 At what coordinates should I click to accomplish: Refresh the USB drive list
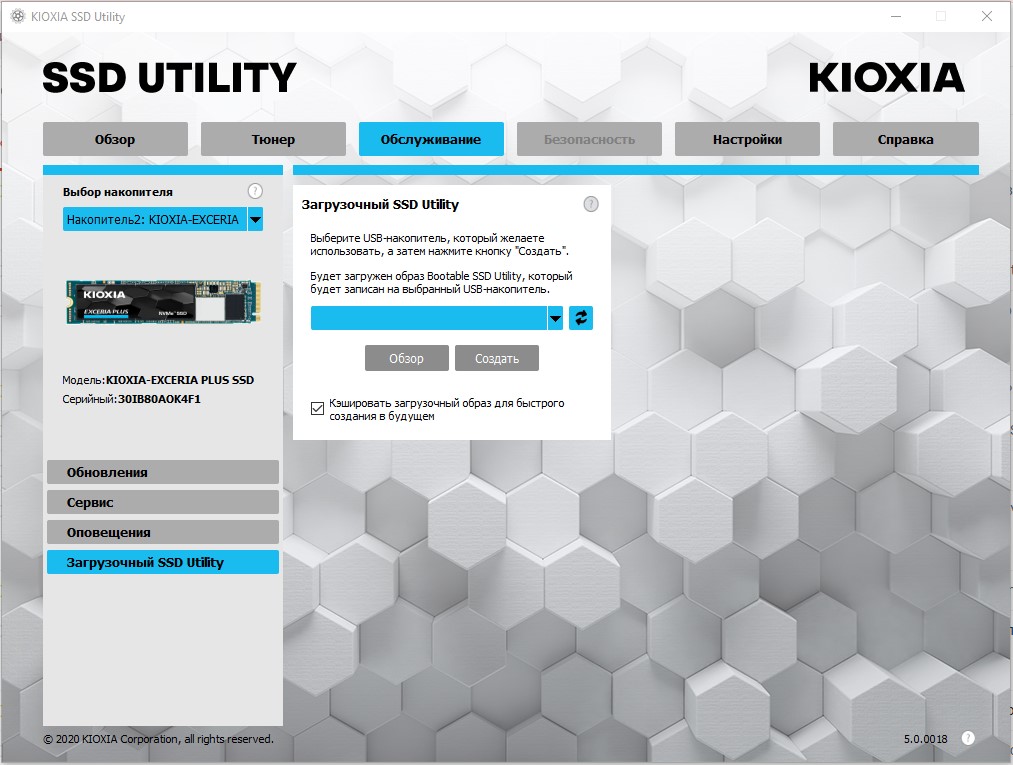(581, 318)
